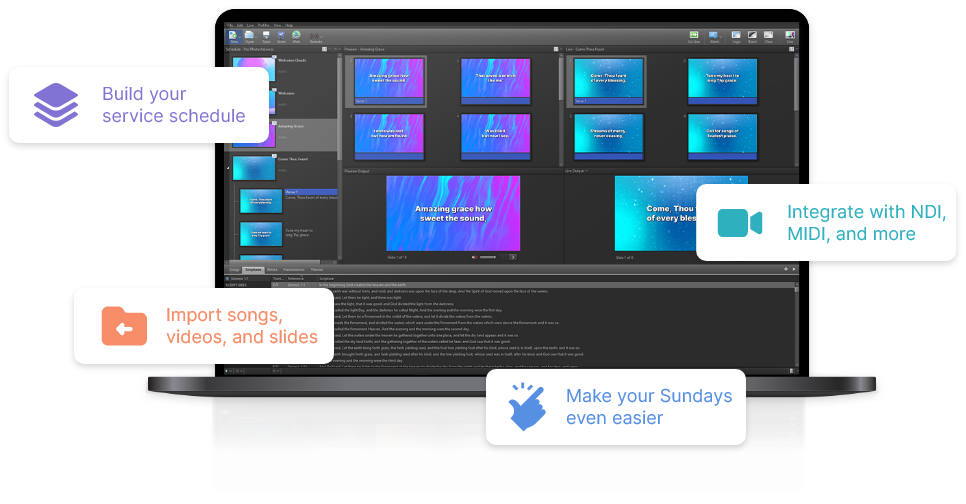Click the New schedule toolbar icon

tap(233, 36)
